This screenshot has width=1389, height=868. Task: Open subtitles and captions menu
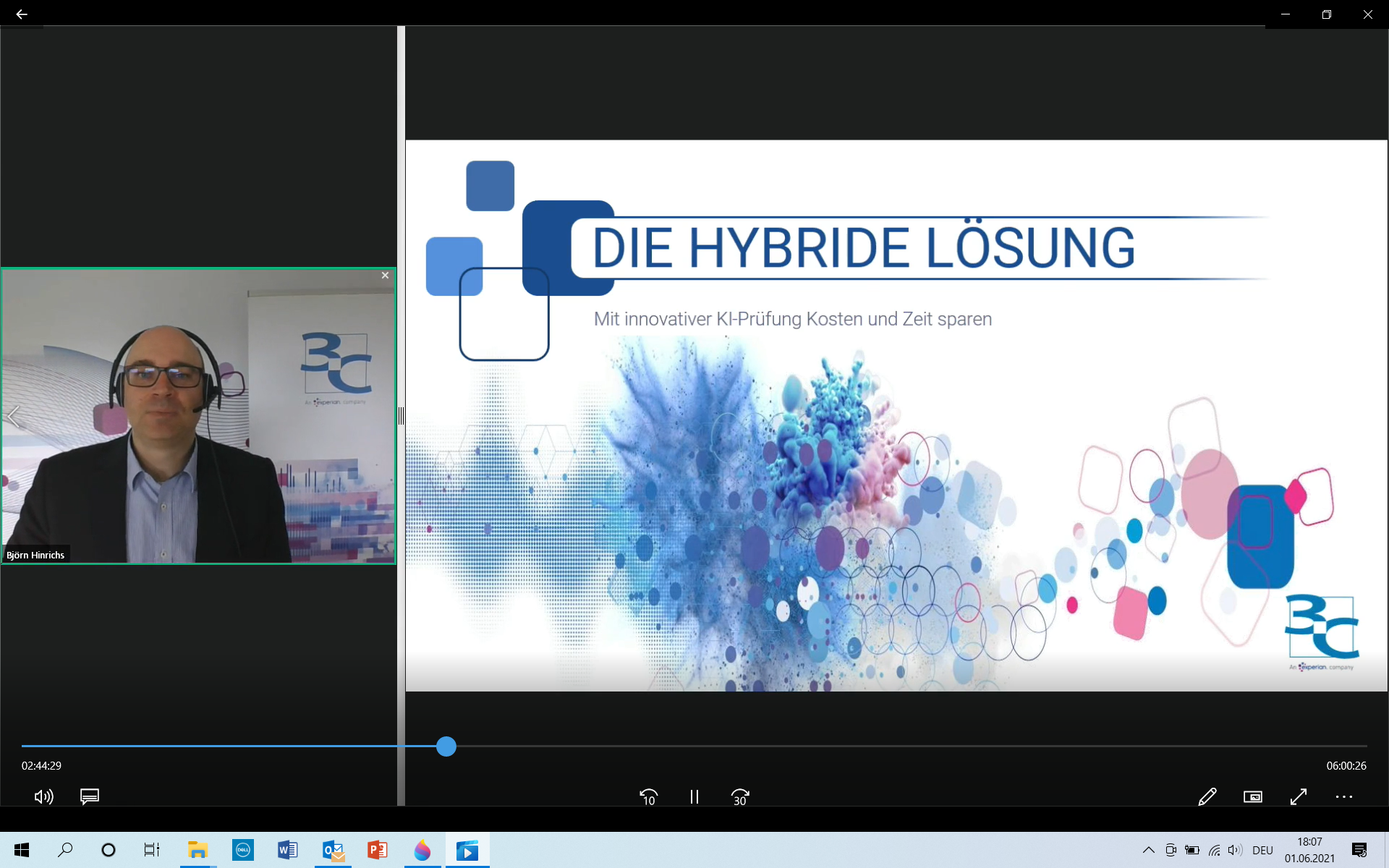pos(90,796)
